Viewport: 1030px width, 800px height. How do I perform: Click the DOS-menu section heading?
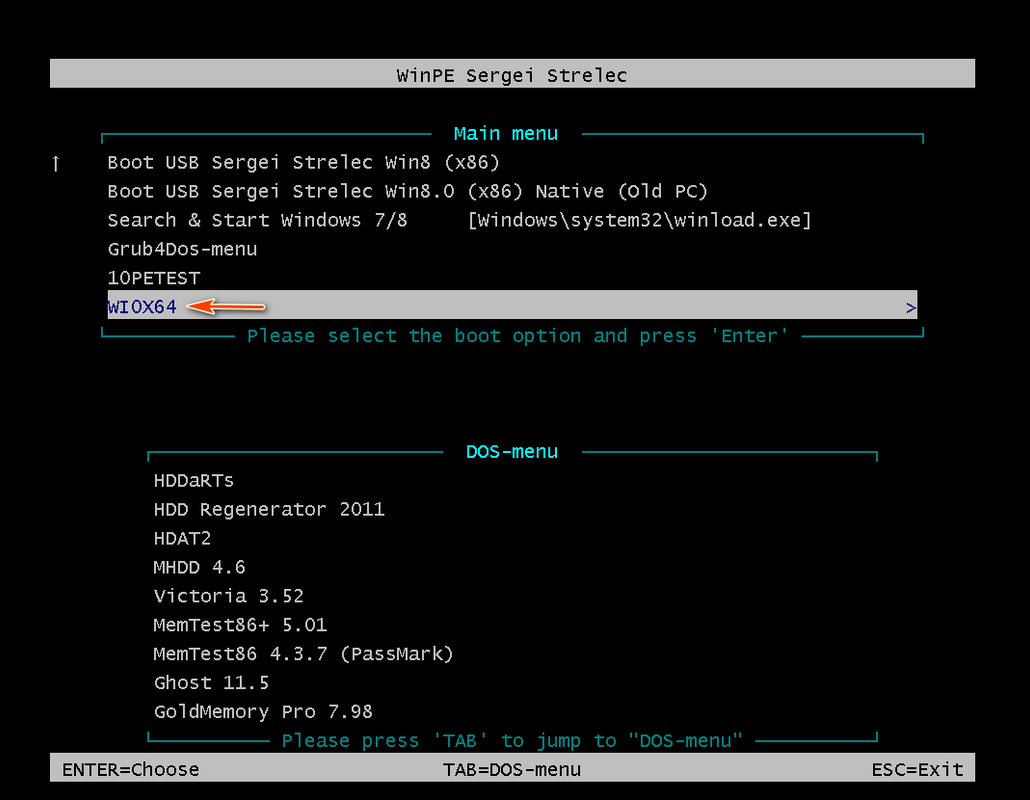[512, 451]
